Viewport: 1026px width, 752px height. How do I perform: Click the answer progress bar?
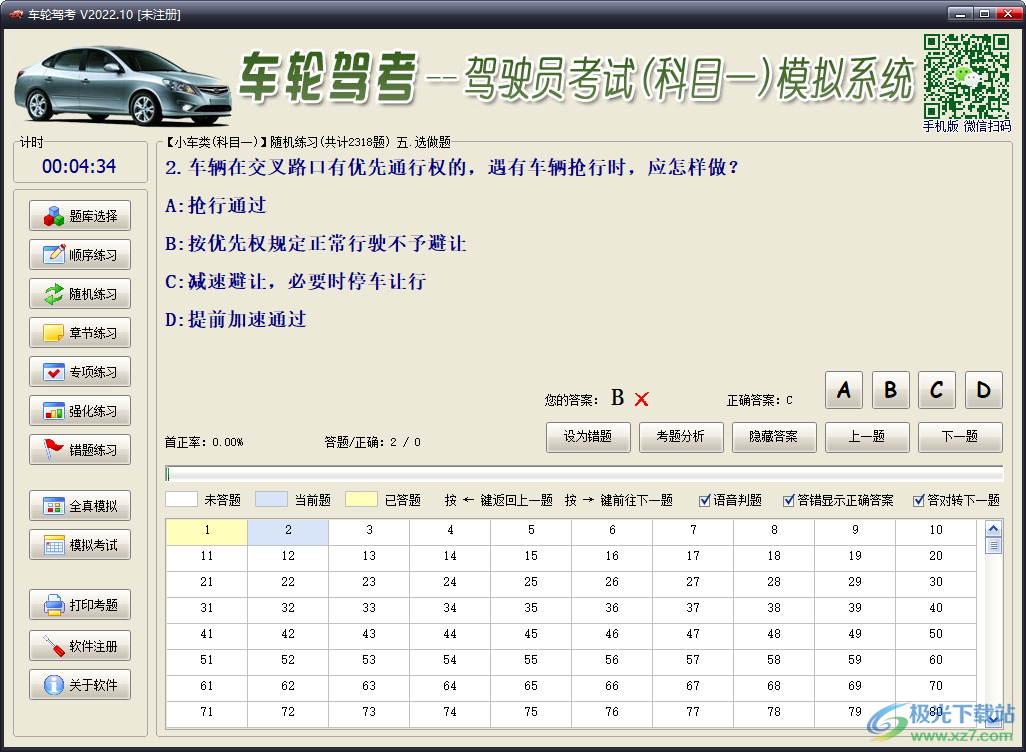point(584,473)
